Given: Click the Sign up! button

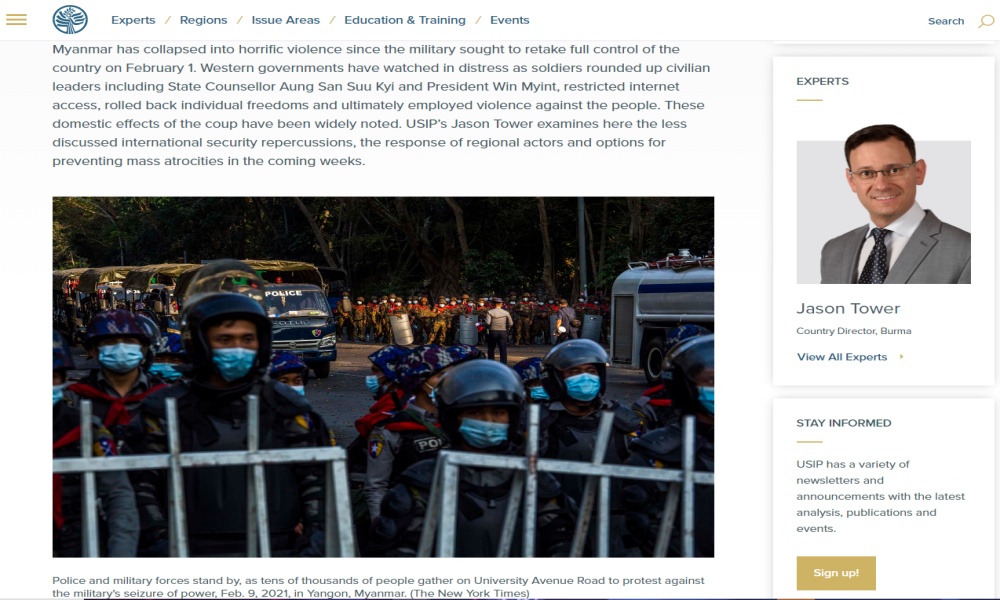Looking at the screenshot, I should (835, 573).
